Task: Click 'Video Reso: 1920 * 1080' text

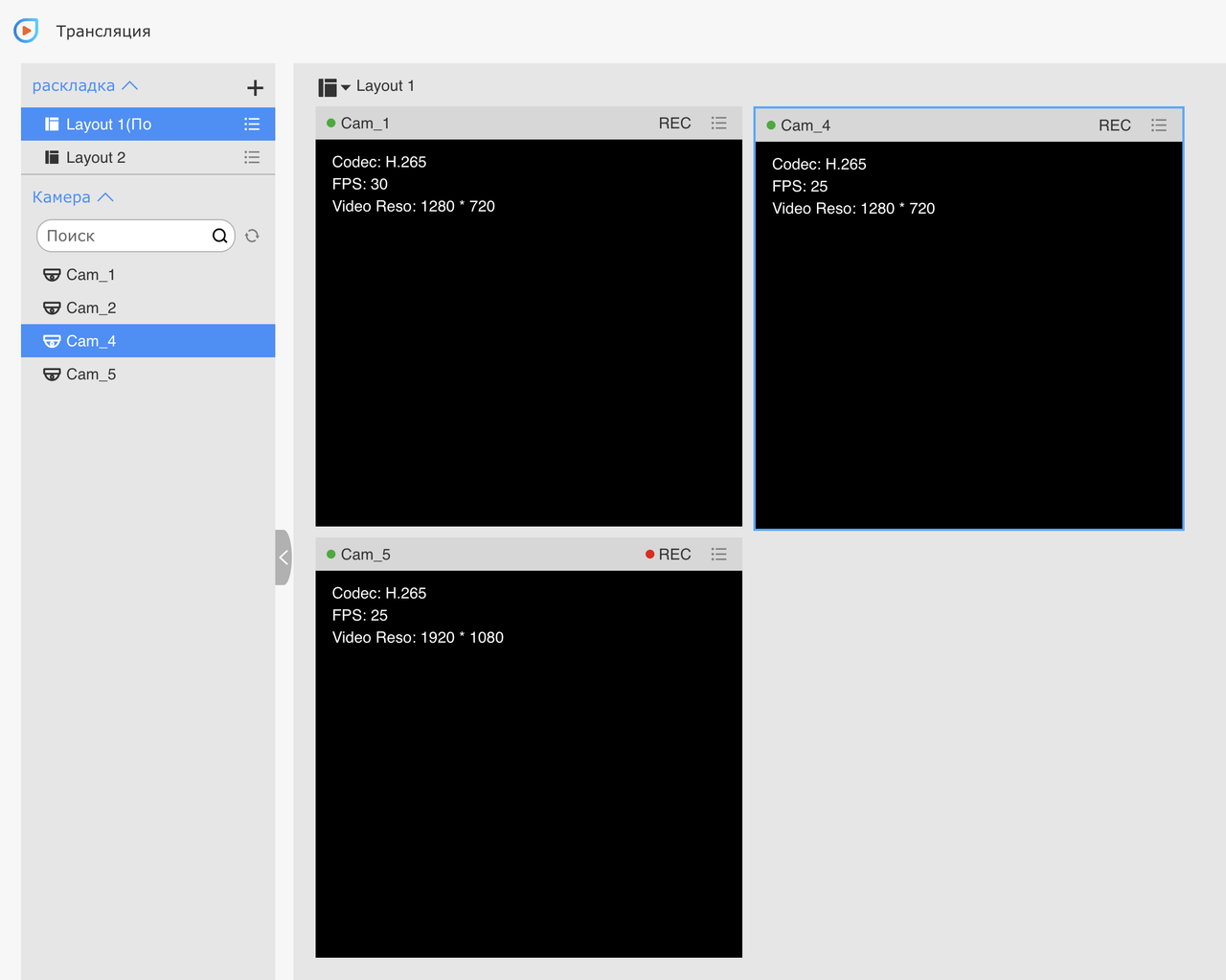Action: coord(418,637)
